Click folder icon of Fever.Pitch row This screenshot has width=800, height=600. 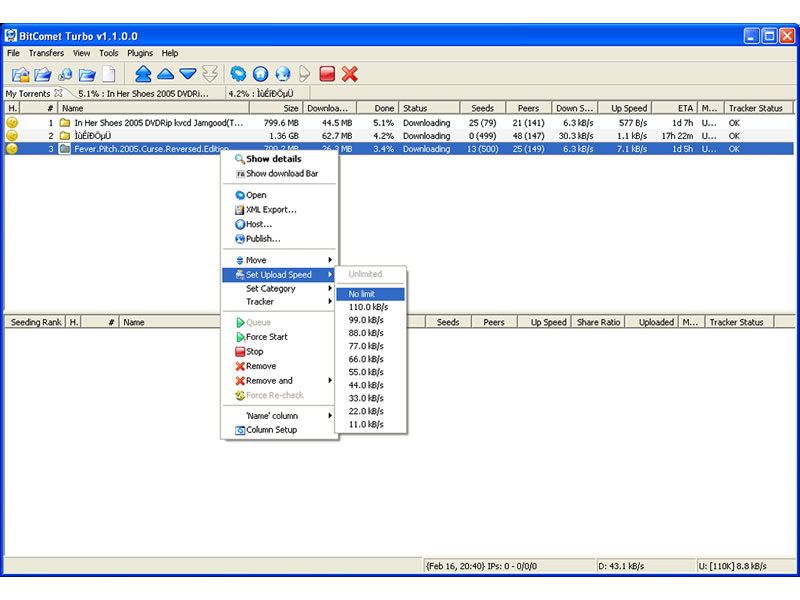65,149
